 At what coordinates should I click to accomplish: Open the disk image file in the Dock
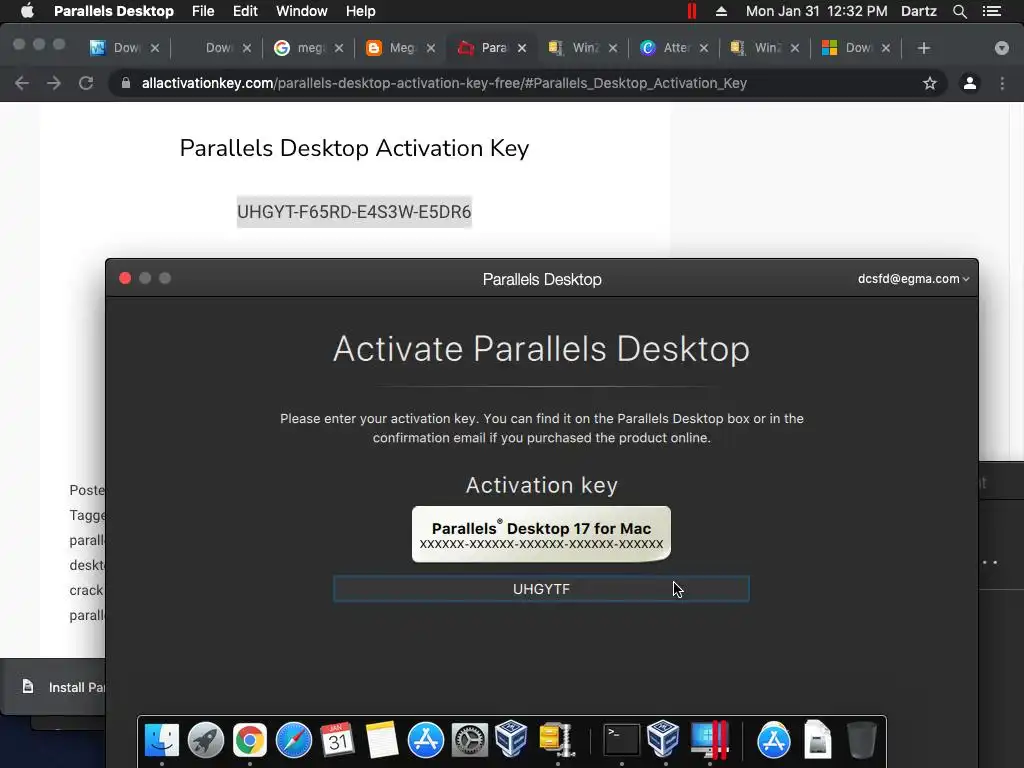[x=818, y=740]
